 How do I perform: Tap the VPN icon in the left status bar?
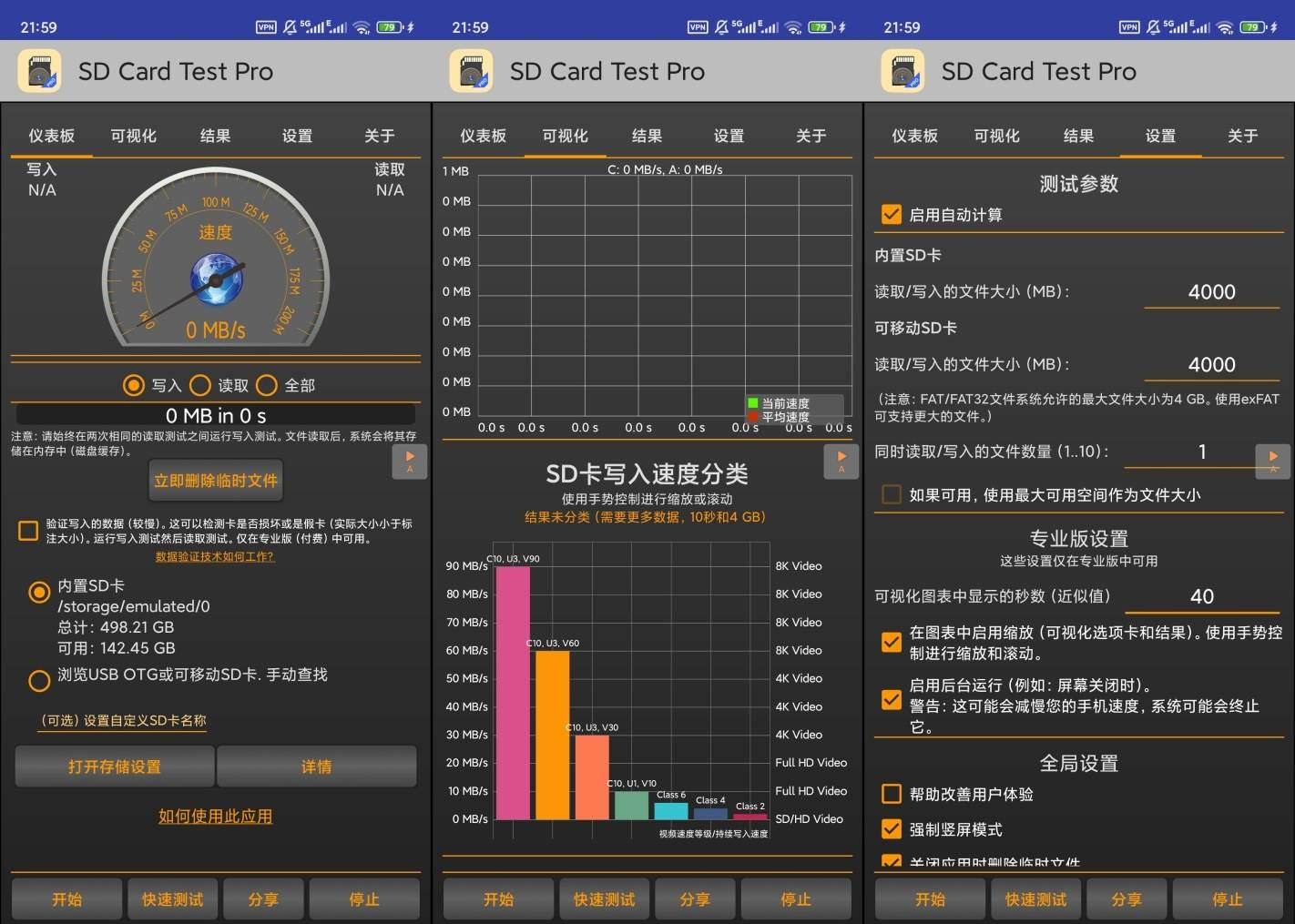[x=266, y=27]
